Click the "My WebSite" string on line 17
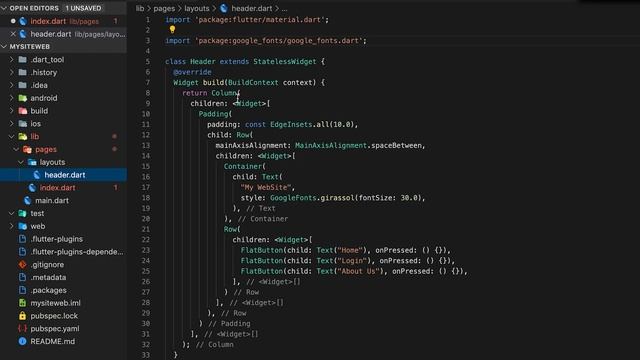The height and width of the screenshot is (360, 640). point(266,187)
